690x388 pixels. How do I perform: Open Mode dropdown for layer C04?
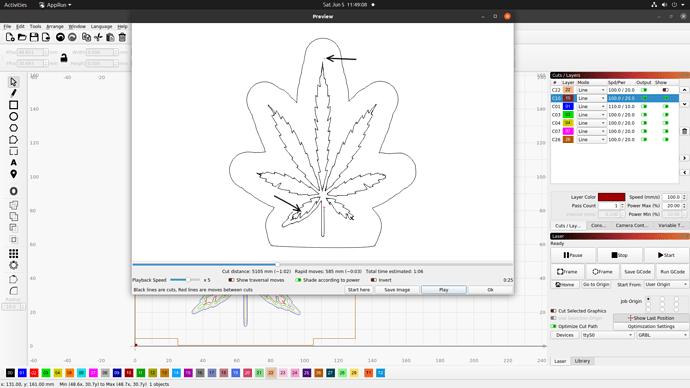[x=591, y=123]
